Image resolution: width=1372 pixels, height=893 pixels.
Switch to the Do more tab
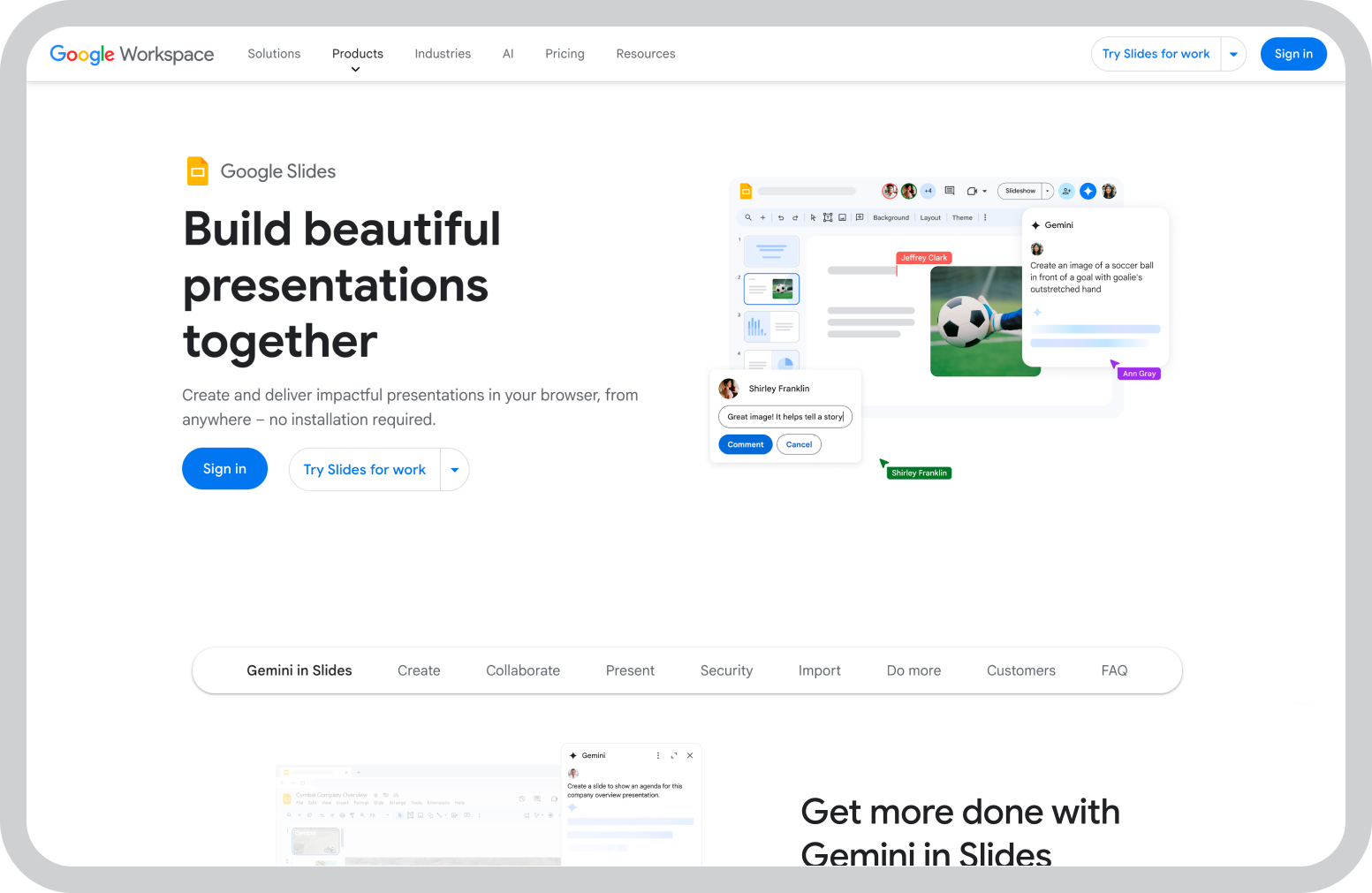coord(913,670)
